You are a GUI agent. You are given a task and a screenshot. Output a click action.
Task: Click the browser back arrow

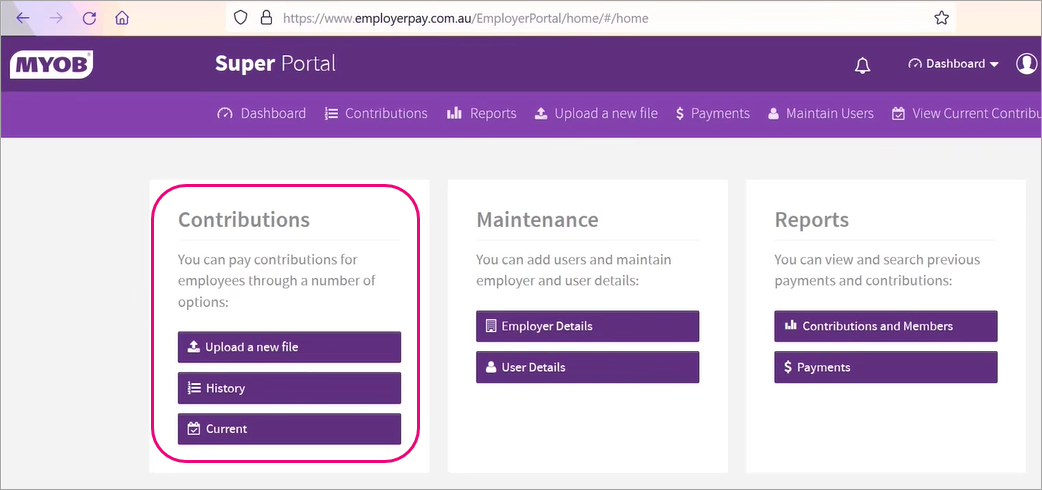pyautogui.click(x=23, y=18)
